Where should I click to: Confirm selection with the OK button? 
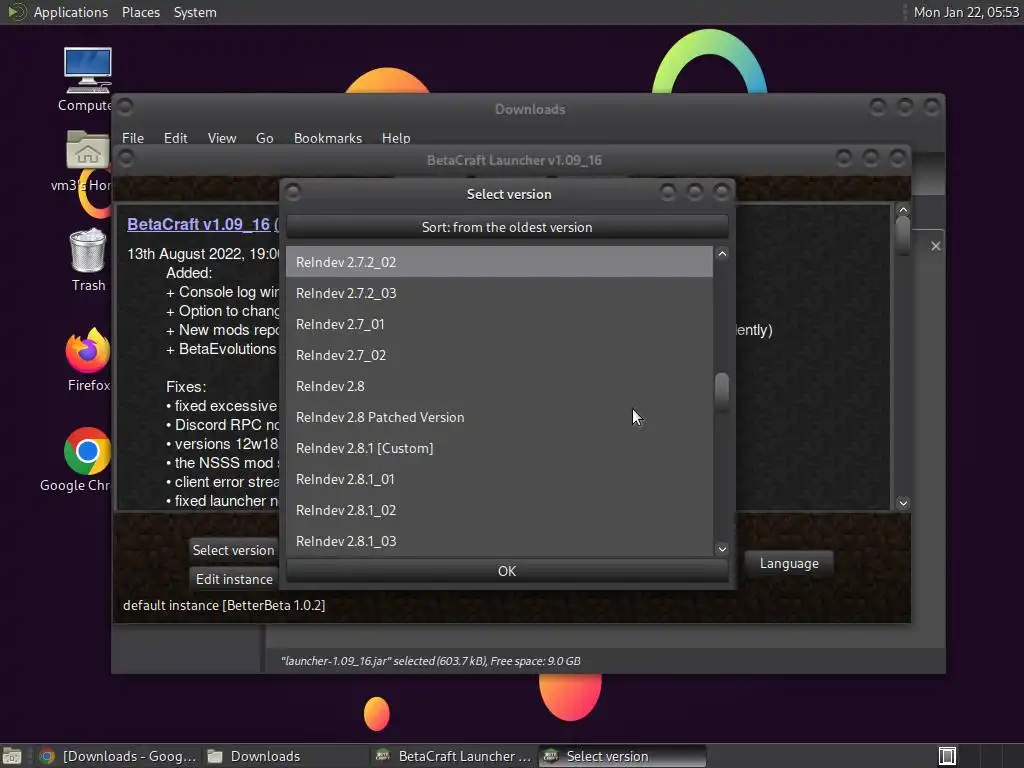click(x=507, y=571)
